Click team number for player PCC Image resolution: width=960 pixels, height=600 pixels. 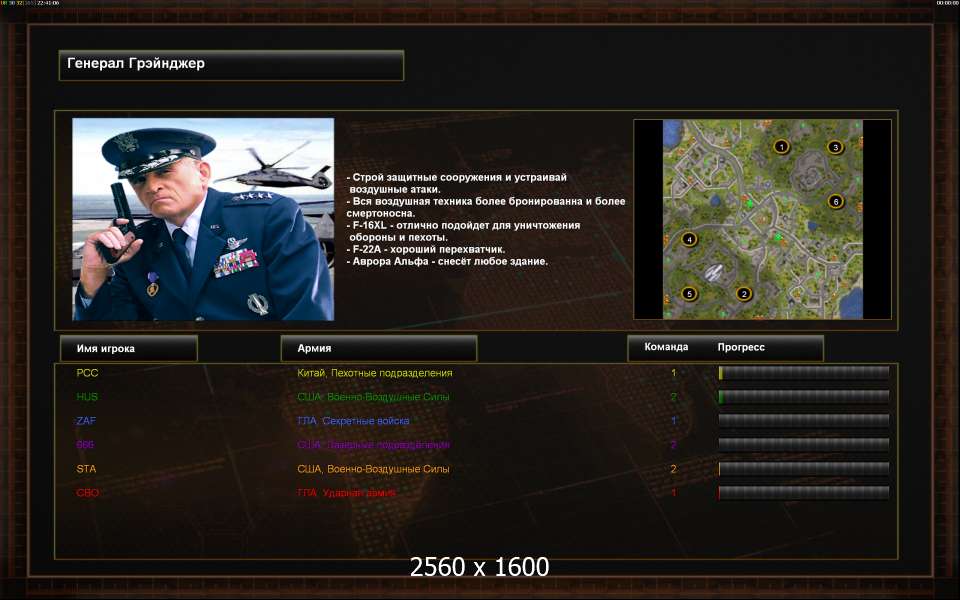click(673, 373)
